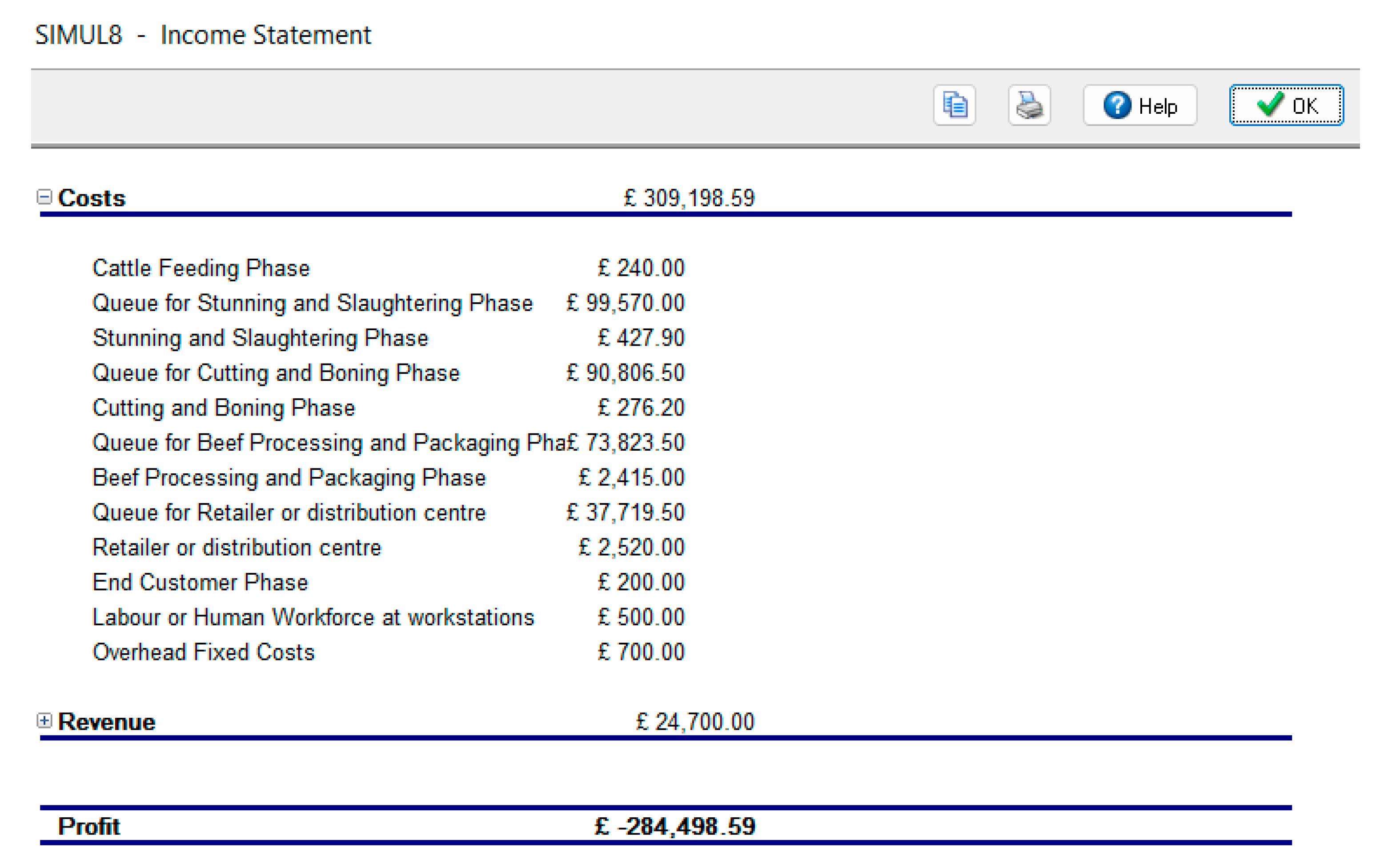Click Queue for Retailer or distribution centre

tap(289, 512)
